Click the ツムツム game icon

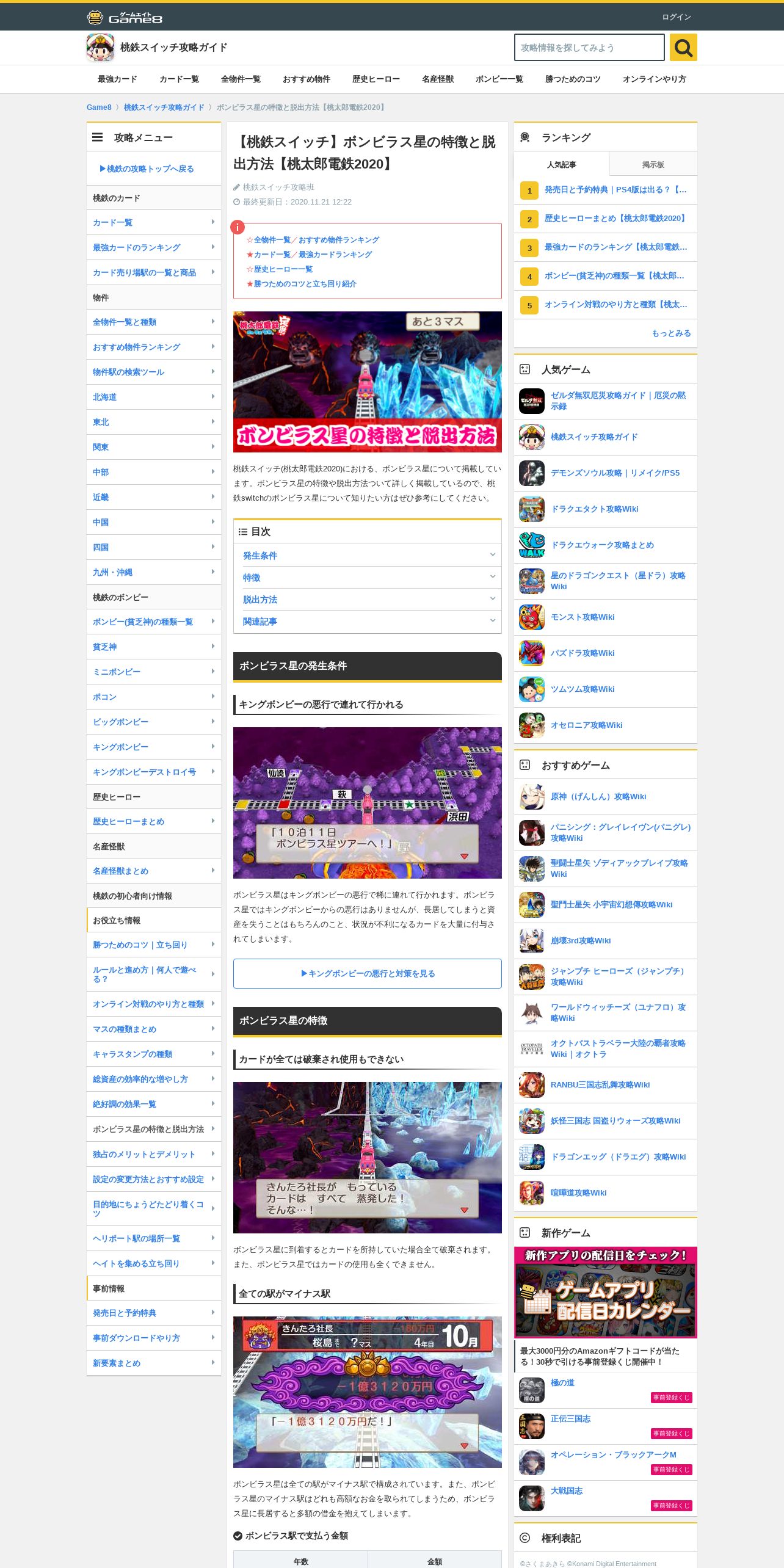(x=532, y=689)
